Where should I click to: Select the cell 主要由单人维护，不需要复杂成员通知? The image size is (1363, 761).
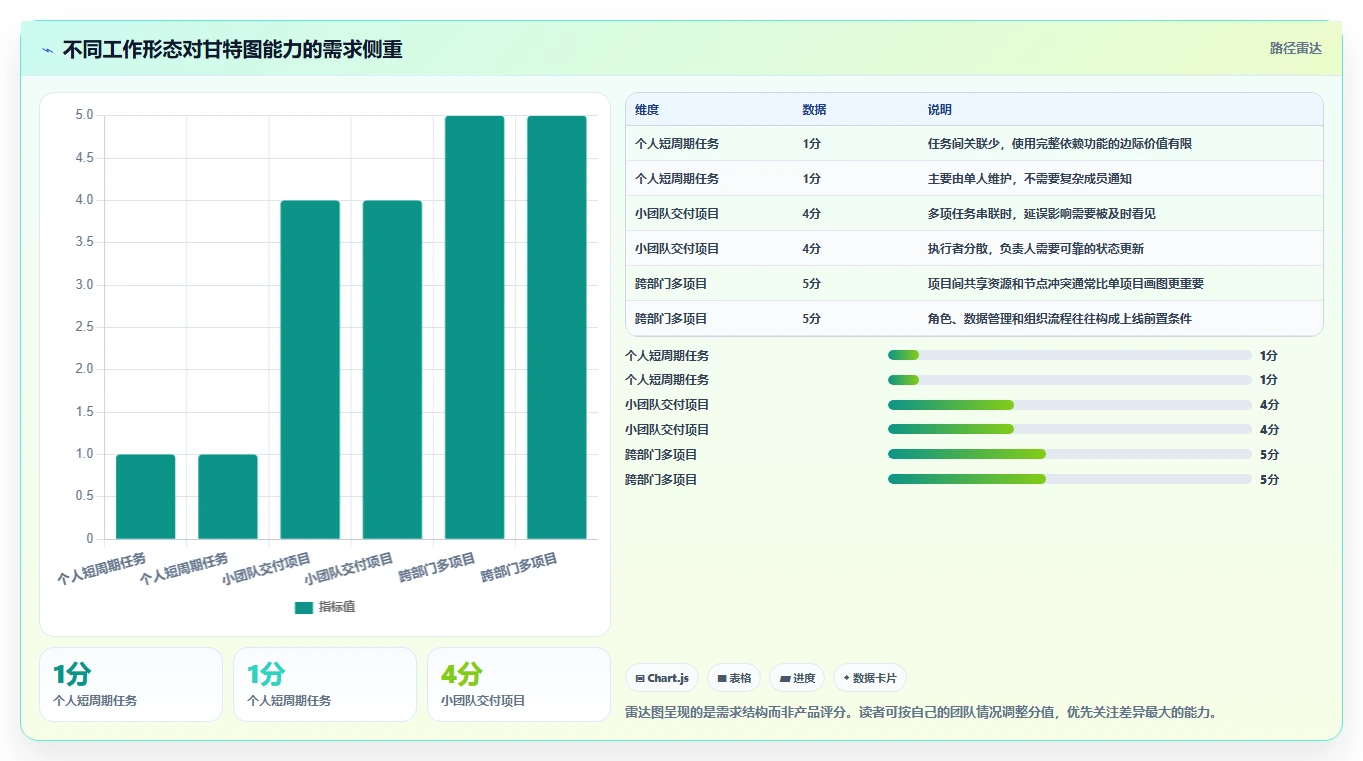coord(1030,179)
